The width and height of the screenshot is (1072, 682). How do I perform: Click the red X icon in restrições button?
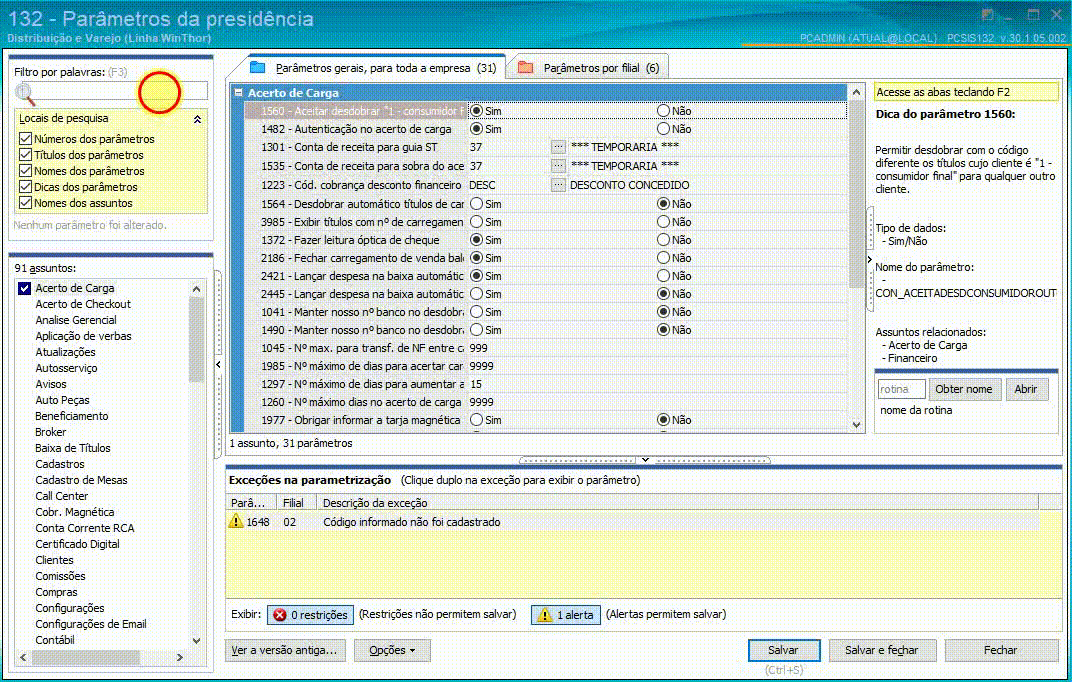pyautogui.click(x=280, y=615)
